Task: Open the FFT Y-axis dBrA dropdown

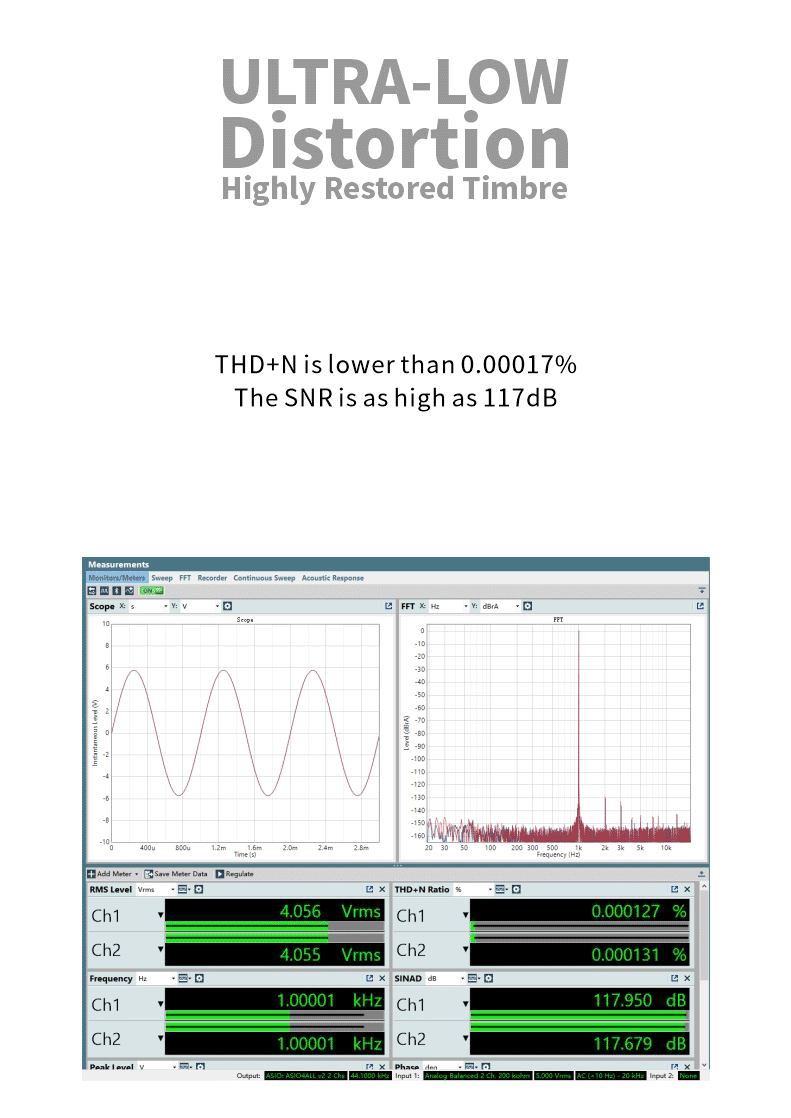Action: click(501, 606)
